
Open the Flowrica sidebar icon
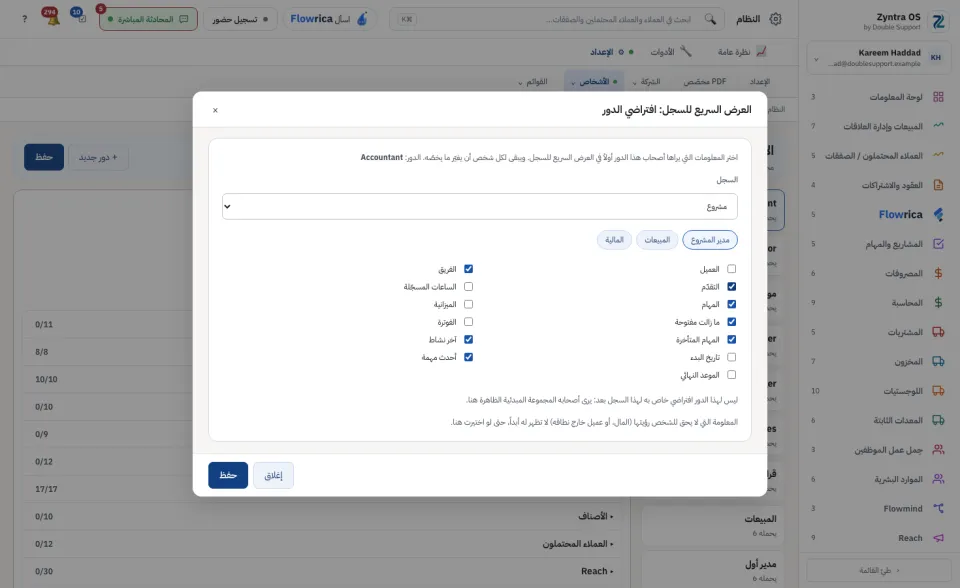coord(938,214)
